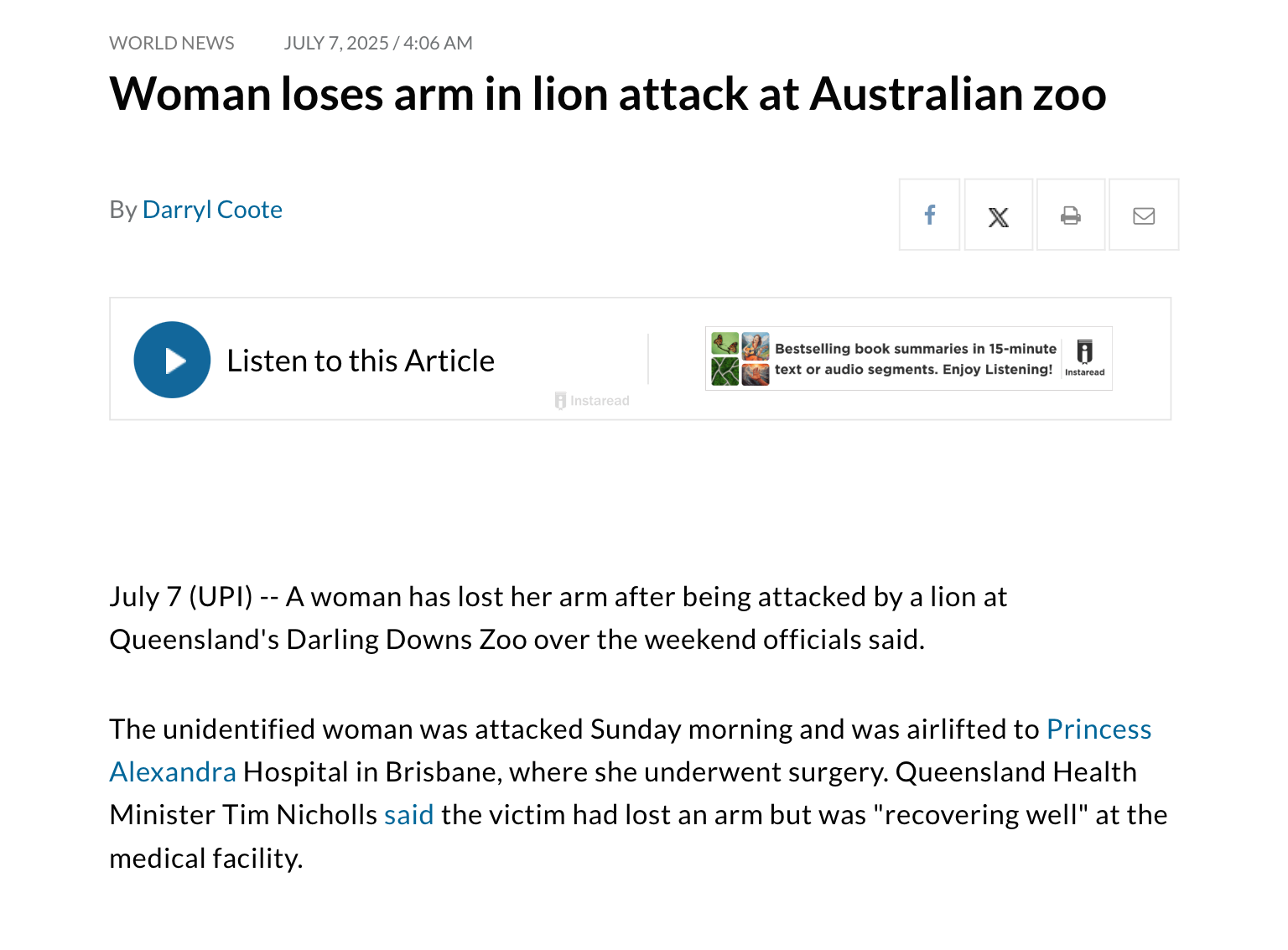Share the article on Facebook
Image resolution: width=1288 pixels, height=950 pixels.
point(929,215)
